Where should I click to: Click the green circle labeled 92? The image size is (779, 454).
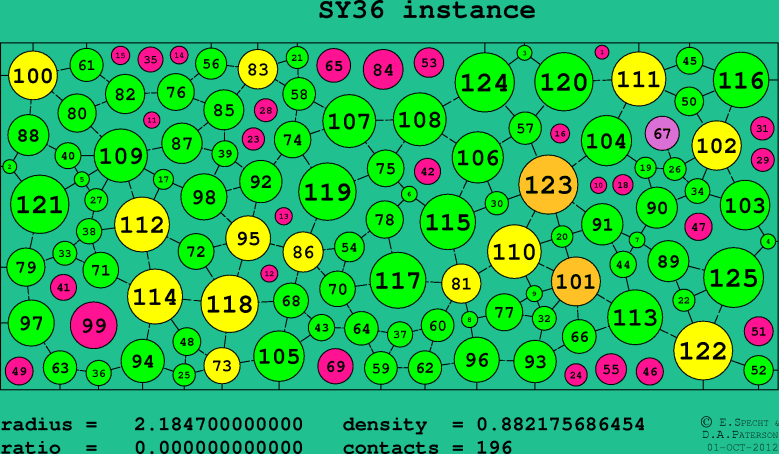click(x=261, y=181)
